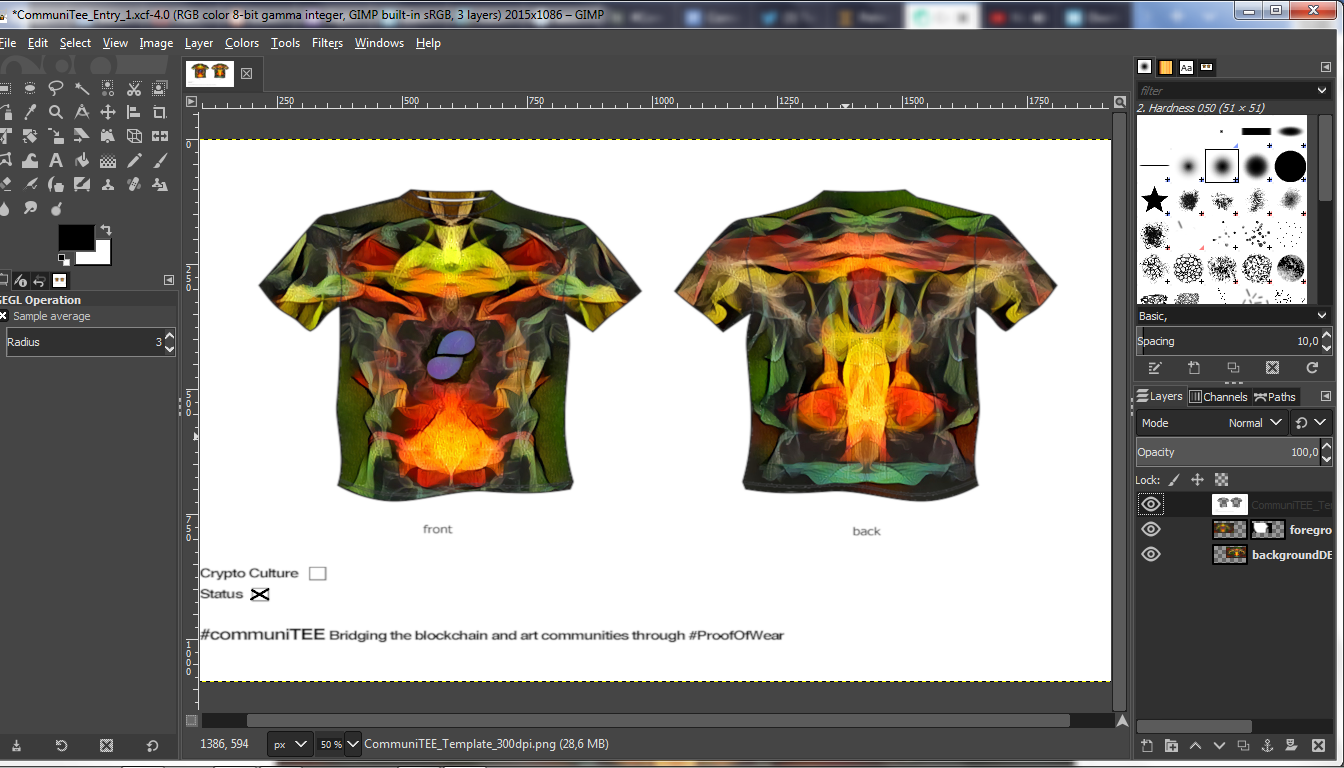This screenshot has width=1344, height=768.
Task: Click the anchor floating layer icon
Action: pos(1267,745)
